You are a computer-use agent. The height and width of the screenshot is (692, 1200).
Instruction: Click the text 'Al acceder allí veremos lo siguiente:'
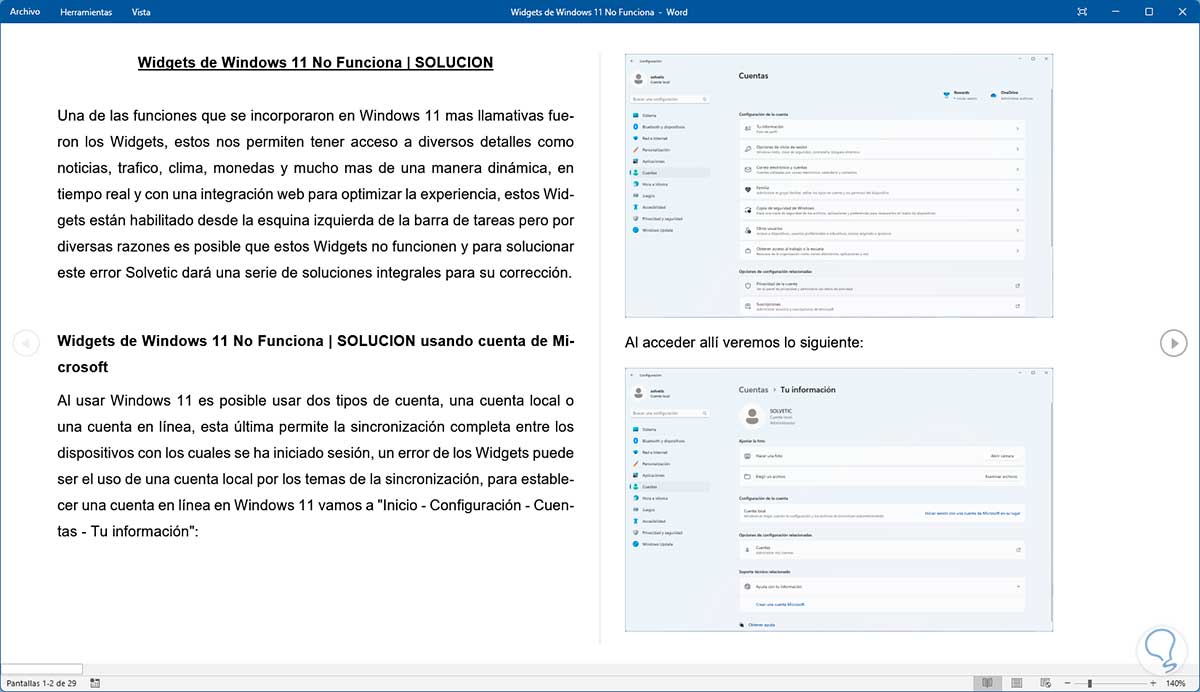pos(744,342)
